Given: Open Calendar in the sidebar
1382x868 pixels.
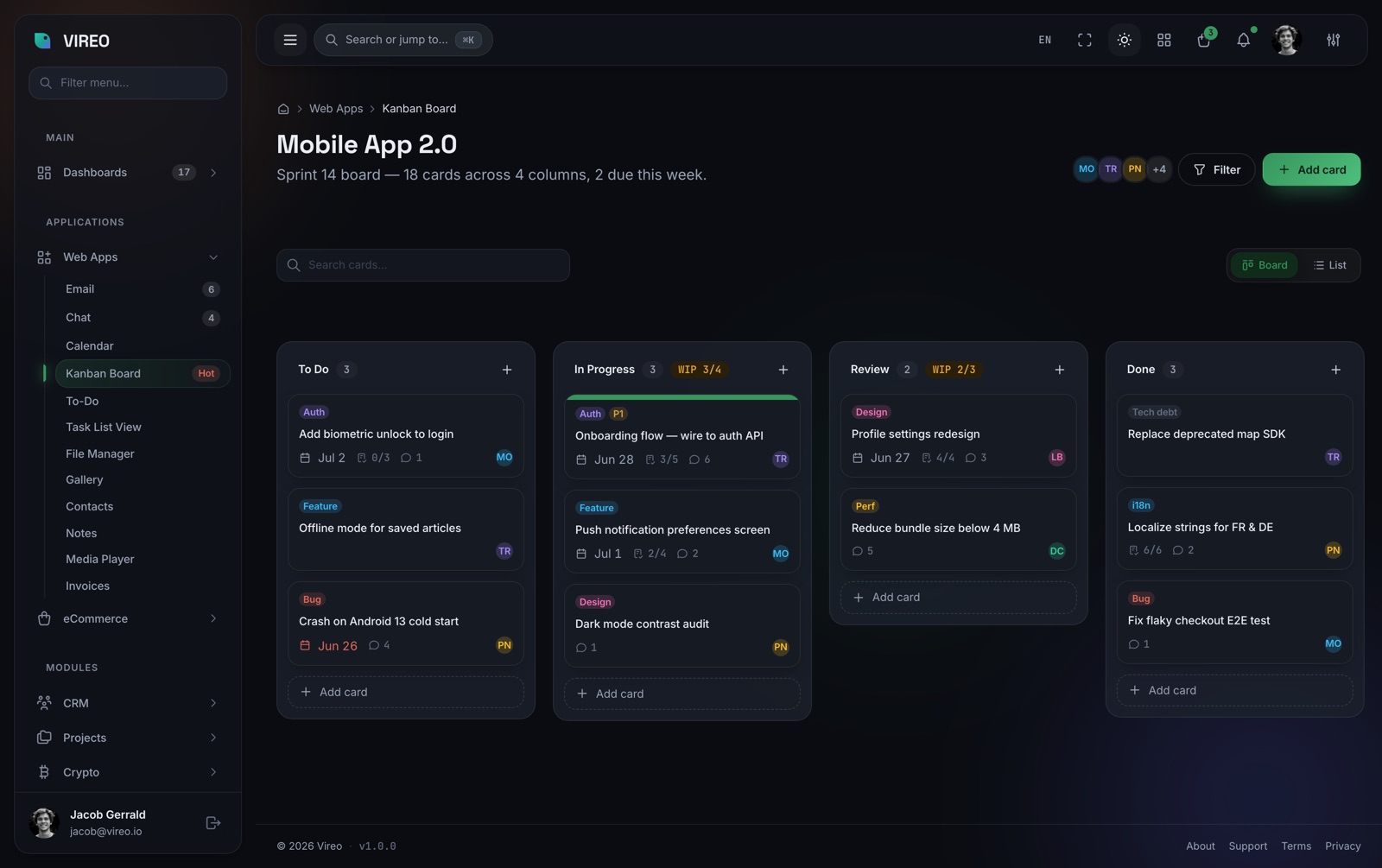Looking at the screenshot, I should [x=143, y=345].
